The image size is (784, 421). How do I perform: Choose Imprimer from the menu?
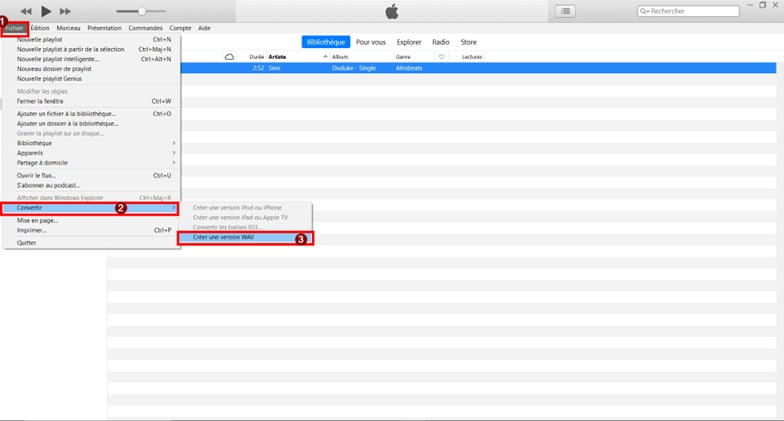click(x=92, y=230)
